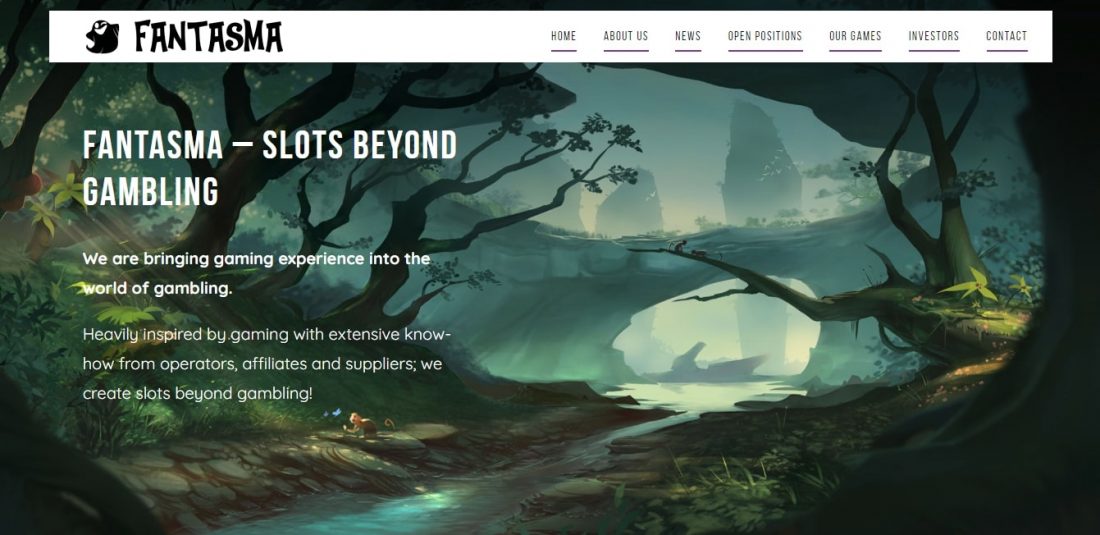Click the bold 'We are bringing gaming experience' tagline
The width and height of the screenshot is (1100, 535).
(257, 273)
